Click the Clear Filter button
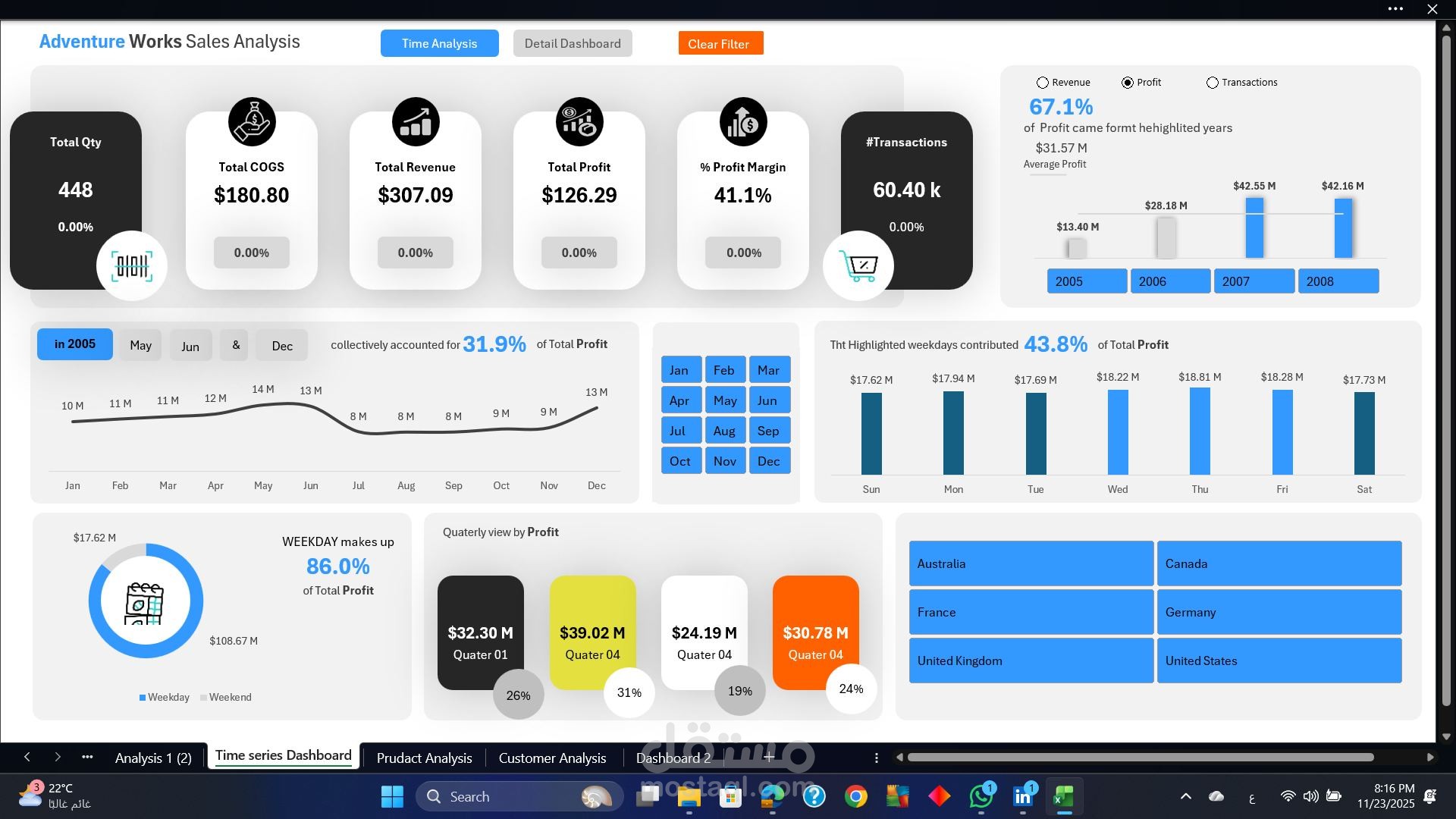 tap(720, 43)
